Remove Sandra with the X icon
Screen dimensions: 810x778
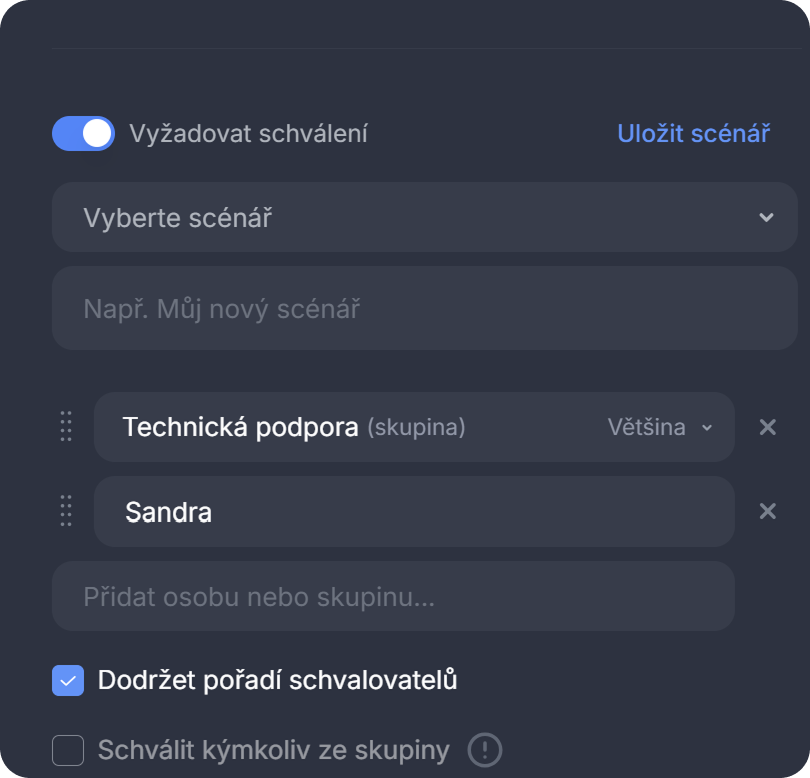click(767, 511)
